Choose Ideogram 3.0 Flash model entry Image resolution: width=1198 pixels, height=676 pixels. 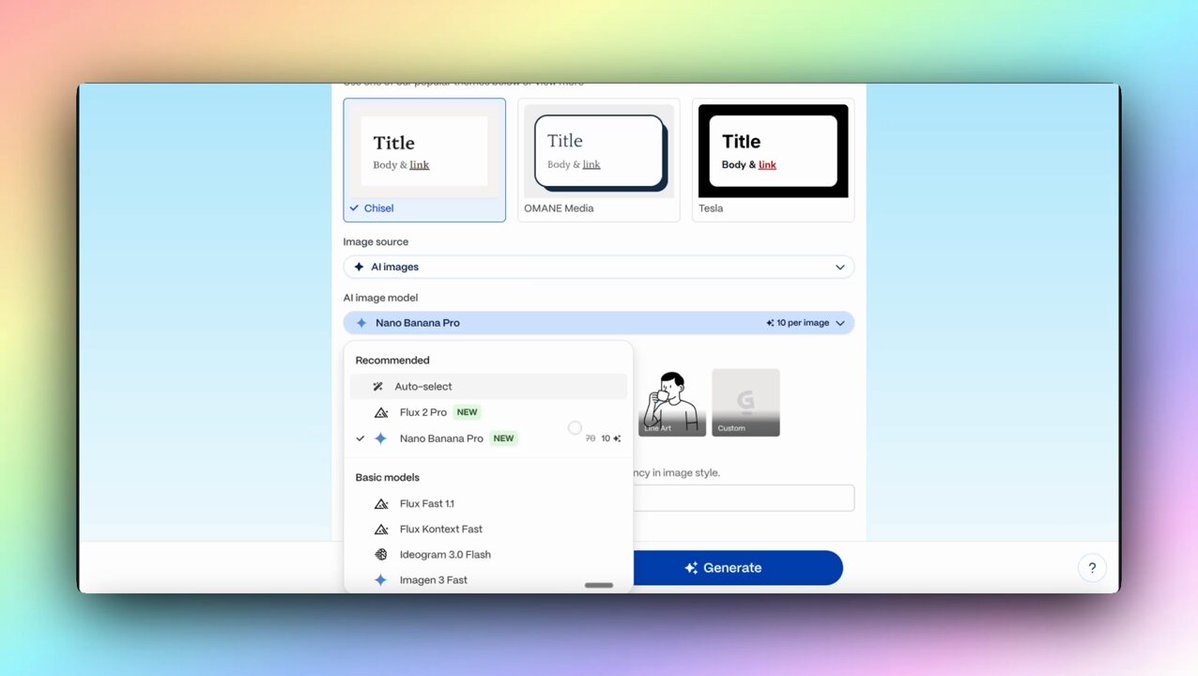pos(445,555)
